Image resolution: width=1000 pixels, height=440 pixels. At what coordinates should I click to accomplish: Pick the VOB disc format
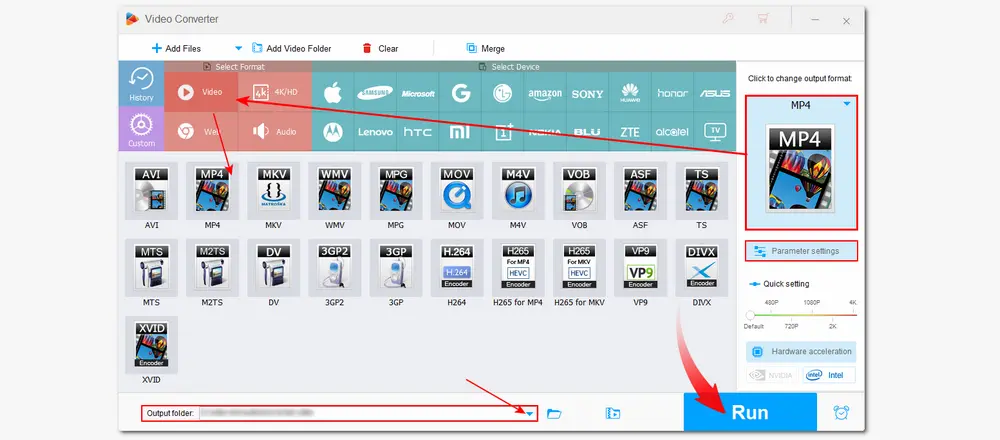click(580, 191)
